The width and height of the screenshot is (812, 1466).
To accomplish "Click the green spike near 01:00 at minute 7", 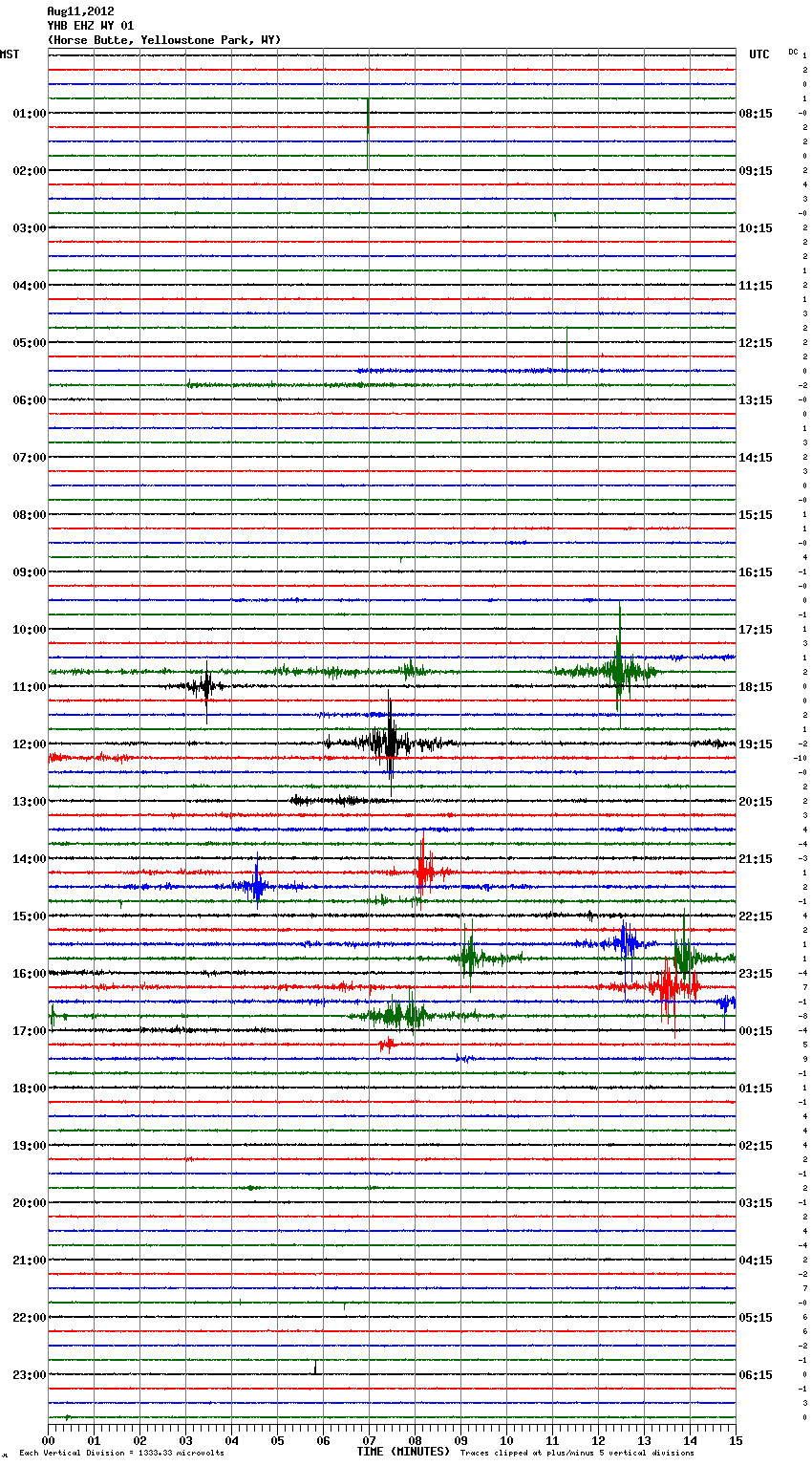I will [368, 134].
